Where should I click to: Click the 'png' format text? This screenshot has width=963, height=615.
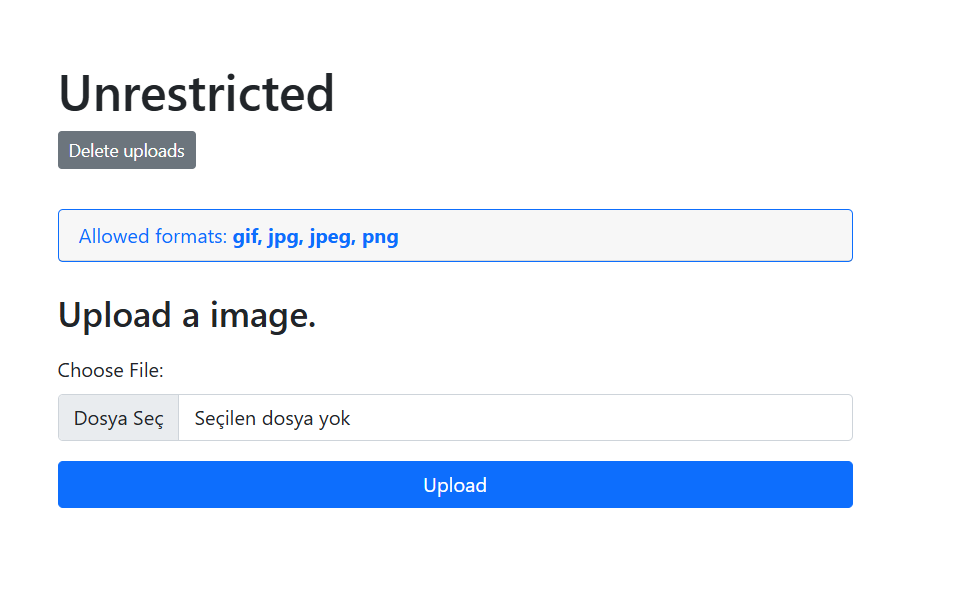coord(380,237)
